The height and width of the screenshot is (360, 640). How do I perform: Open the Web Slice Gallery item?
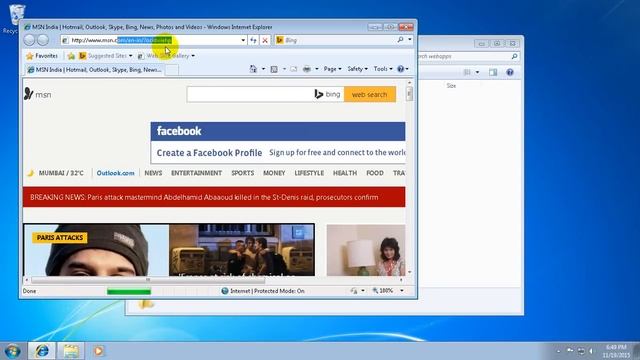[166, 56]
